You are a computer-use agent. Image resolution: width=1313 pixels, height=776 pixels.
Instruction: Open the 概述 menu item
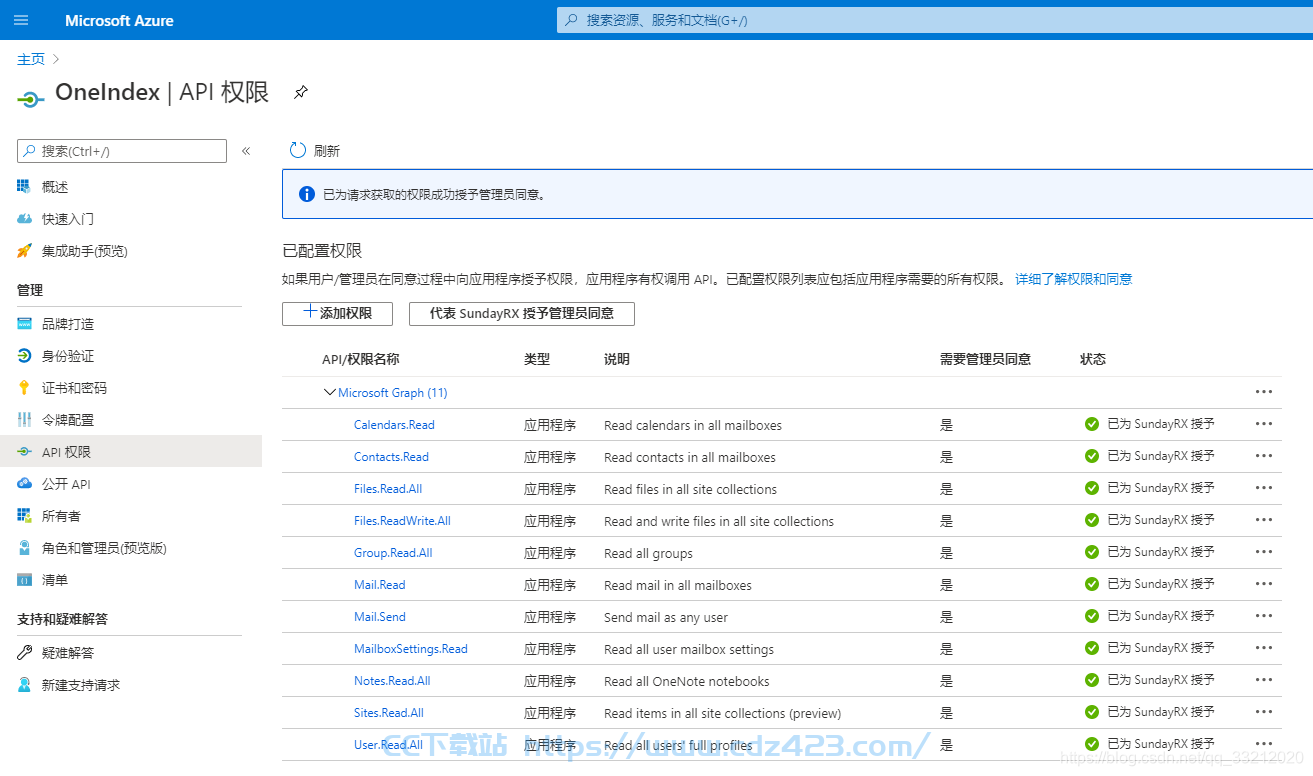point(55,187)
